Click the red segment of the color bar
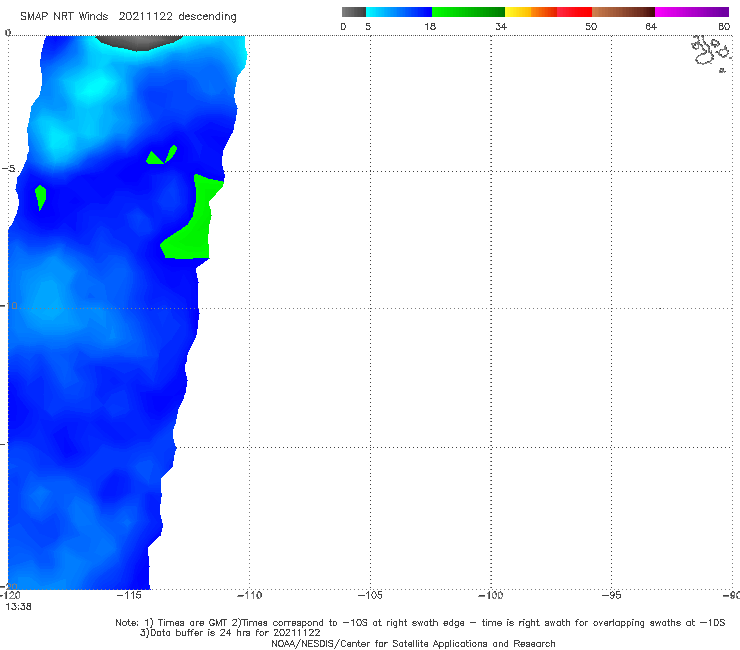 pyautogui.click(x=574, y=12)
